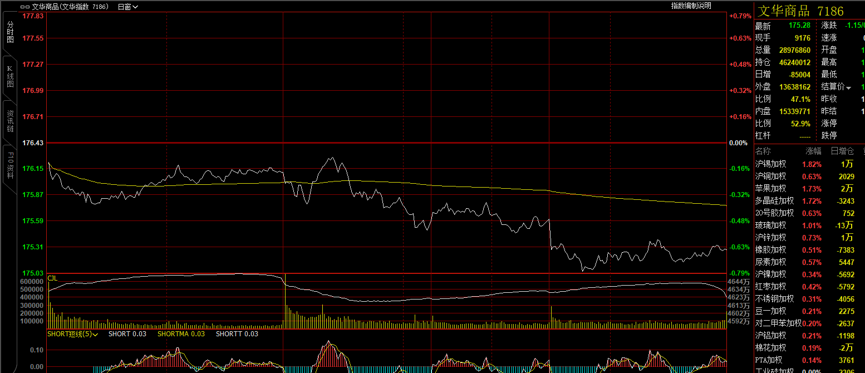Select the 不锈钢加权 row

tap(809, 299)
